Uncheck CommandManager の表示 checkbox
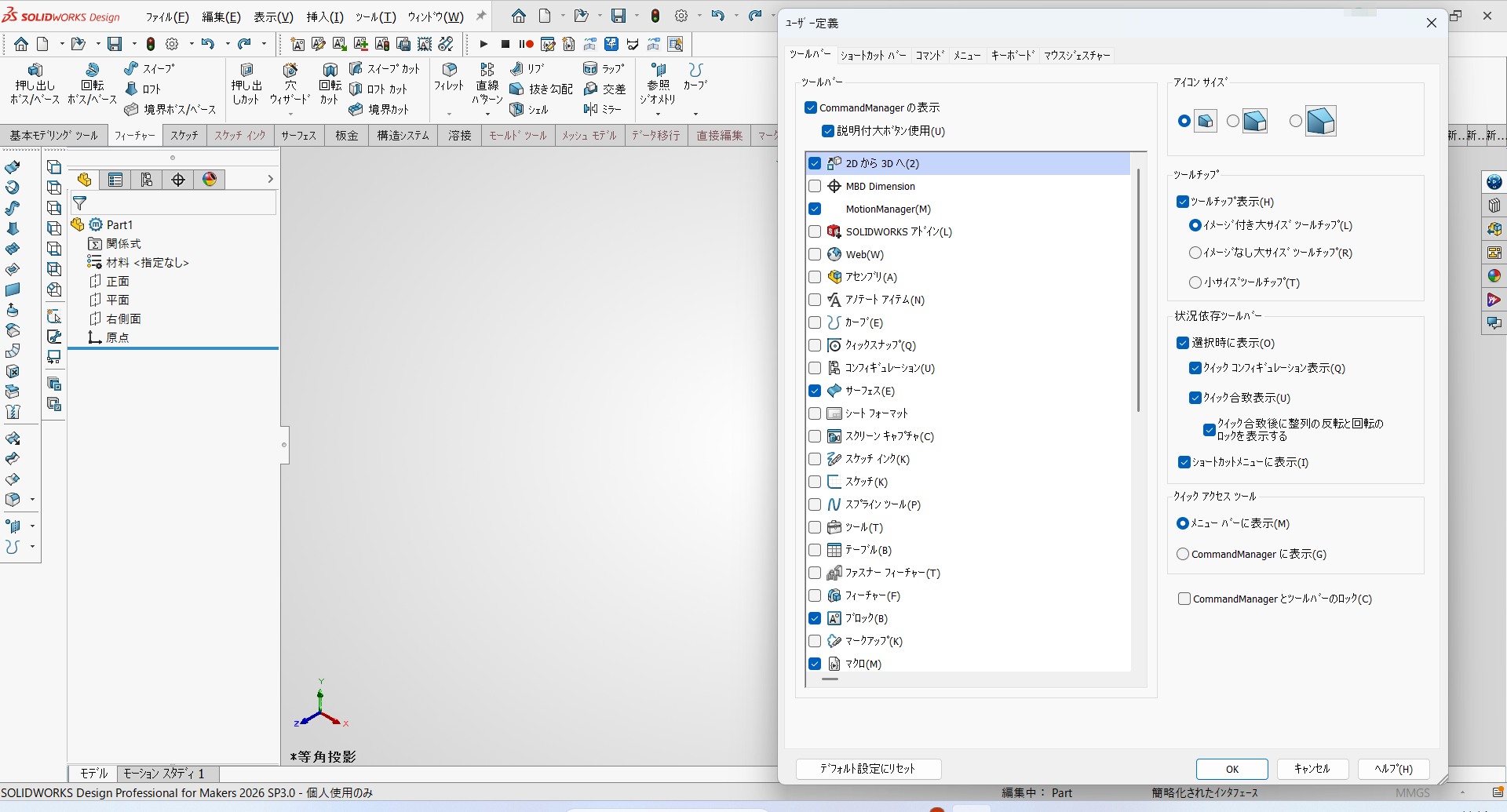The width and height of the screenshot is (1507, 812). 812,107
